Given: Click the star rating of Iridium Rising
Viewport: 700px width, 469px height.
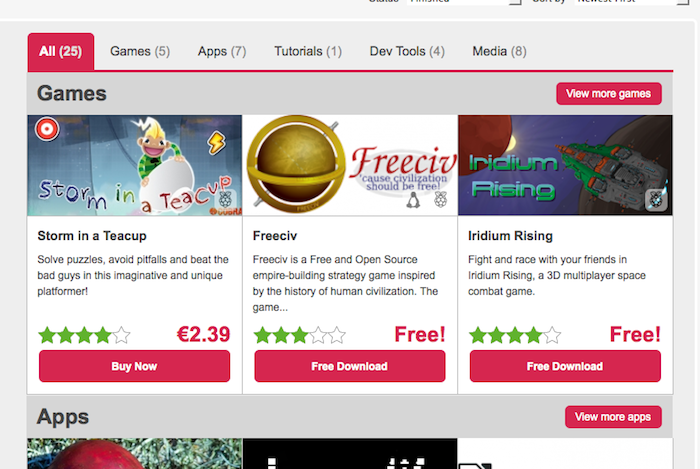Looking at the screenshot, I should pos(515,335).
